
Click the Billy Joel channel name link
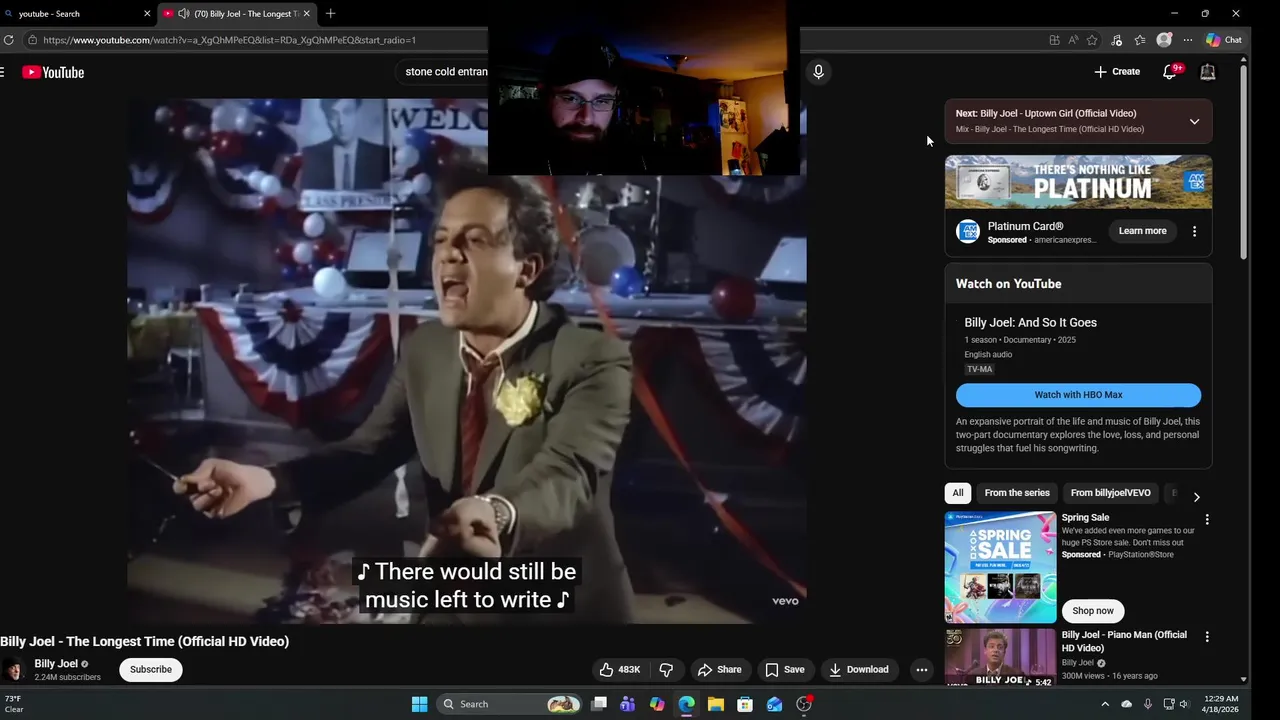(x=56, y=664)
